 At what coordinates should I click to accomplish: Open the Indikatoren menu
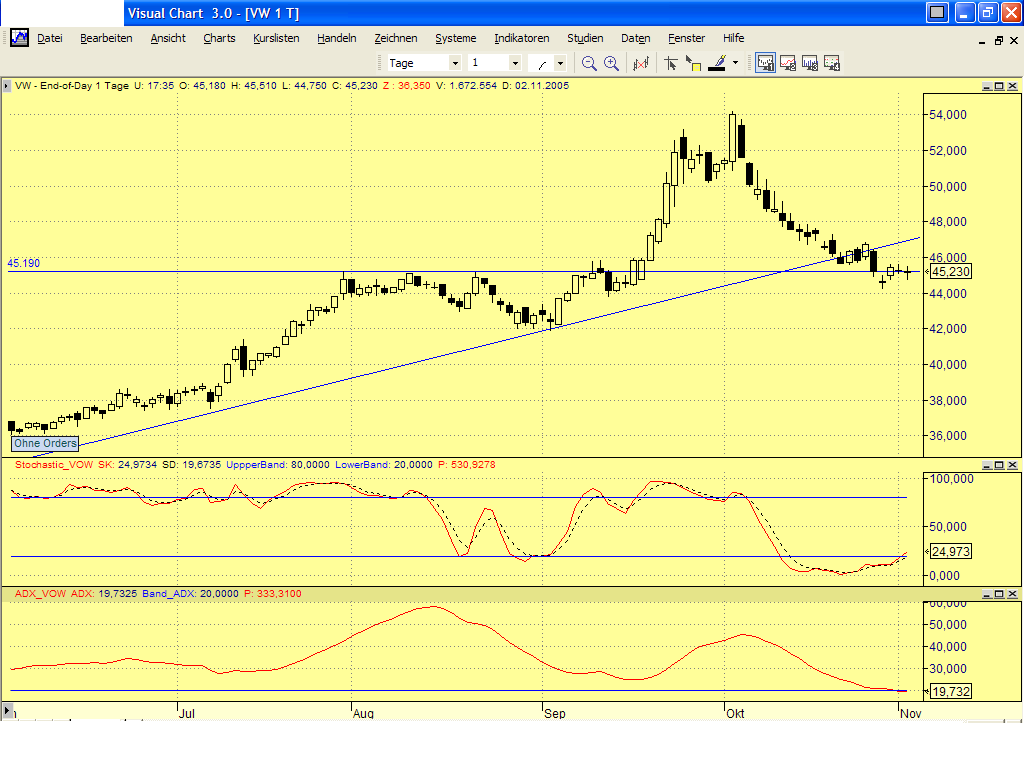tap(521, 38)
